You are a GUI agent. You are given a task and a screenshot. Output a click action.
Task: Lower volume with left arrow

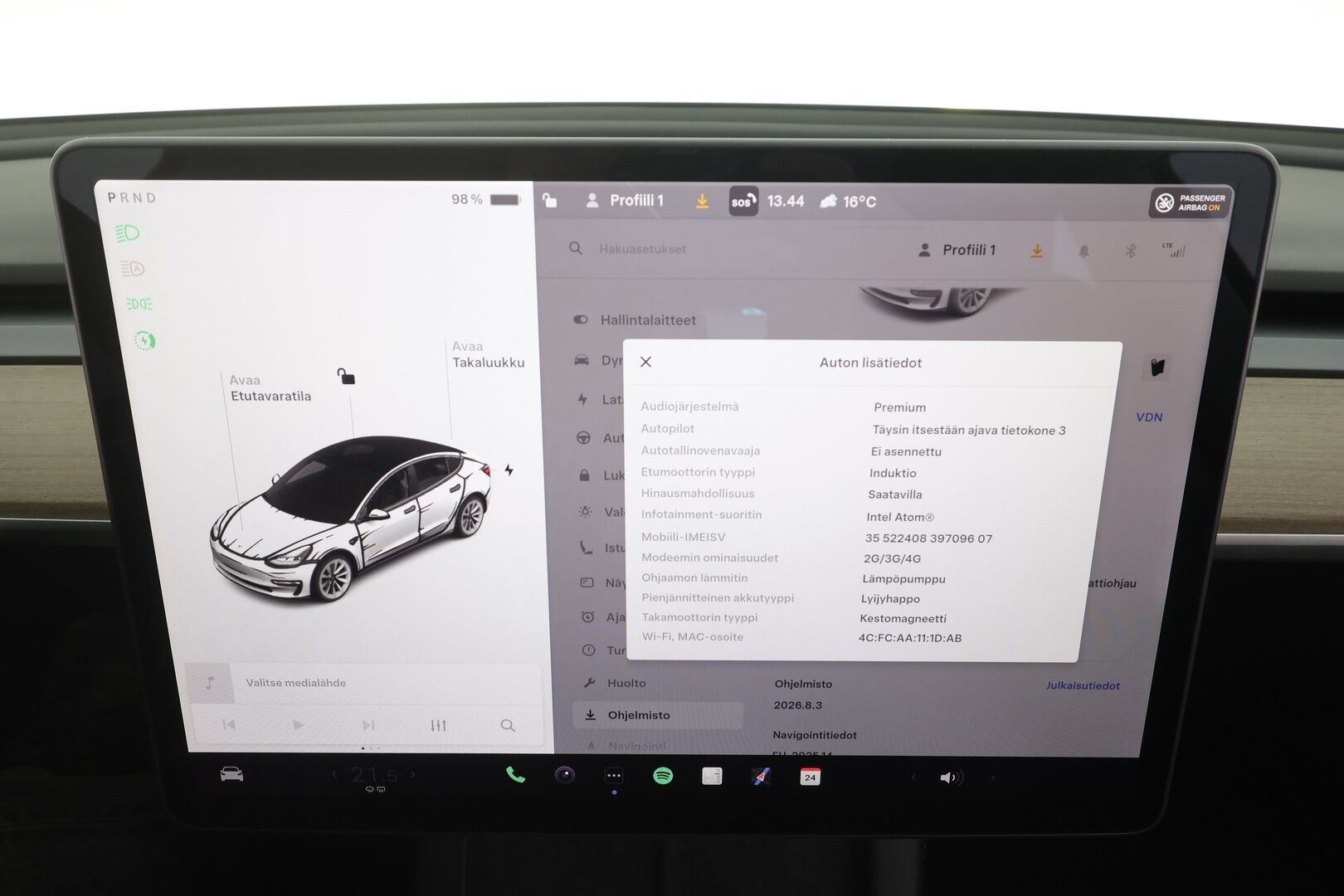[913, 777]
